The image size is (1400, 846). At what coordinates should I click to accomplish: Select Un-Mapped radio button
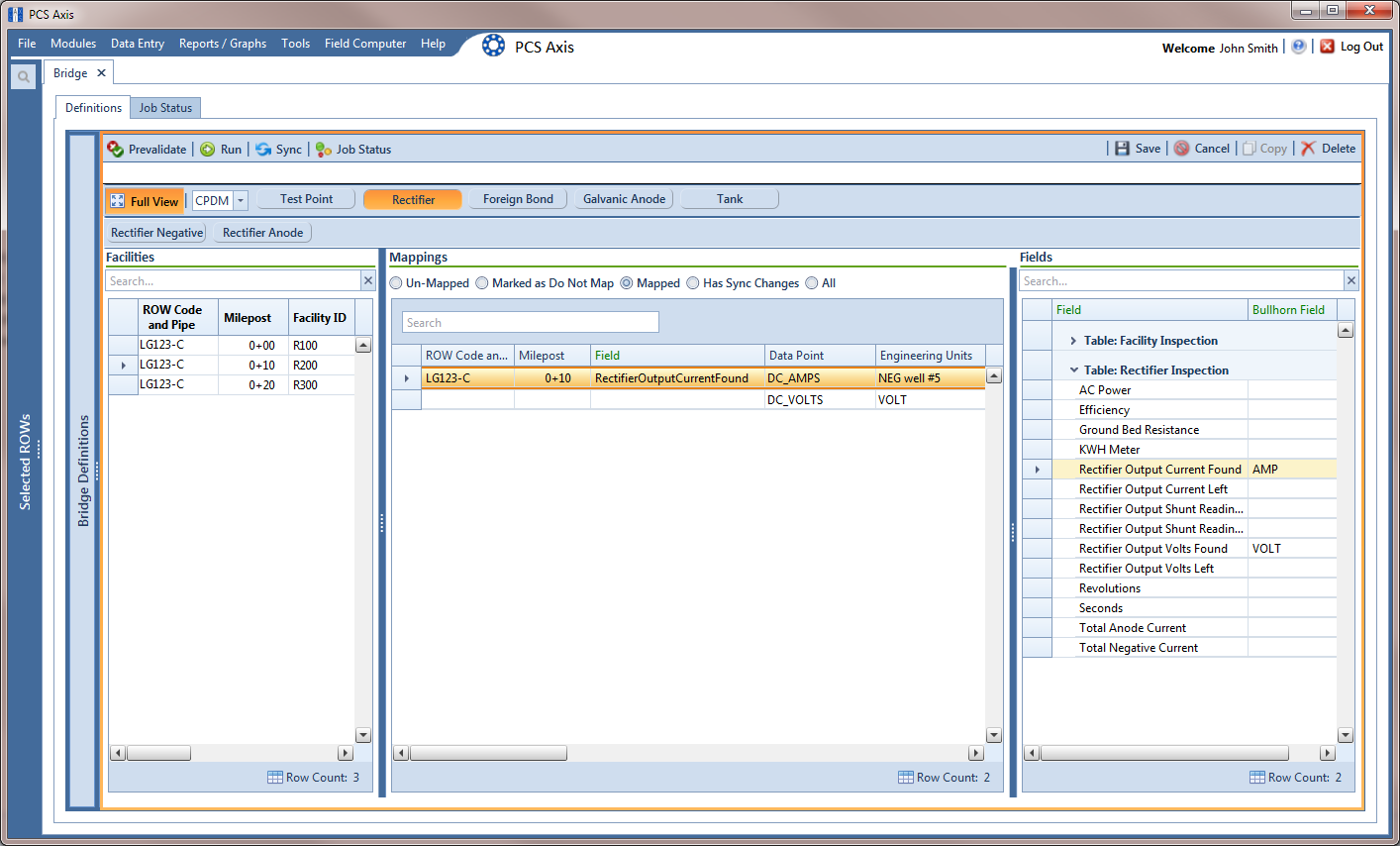pyautogui.click(x=396, y=283)
